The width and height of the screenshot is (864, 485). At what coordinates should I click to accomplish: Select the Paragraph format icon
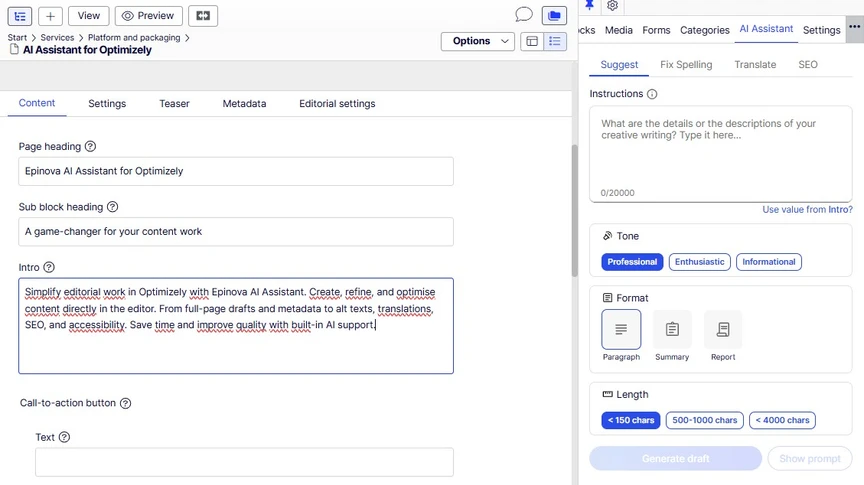click(x=621, y=330)
